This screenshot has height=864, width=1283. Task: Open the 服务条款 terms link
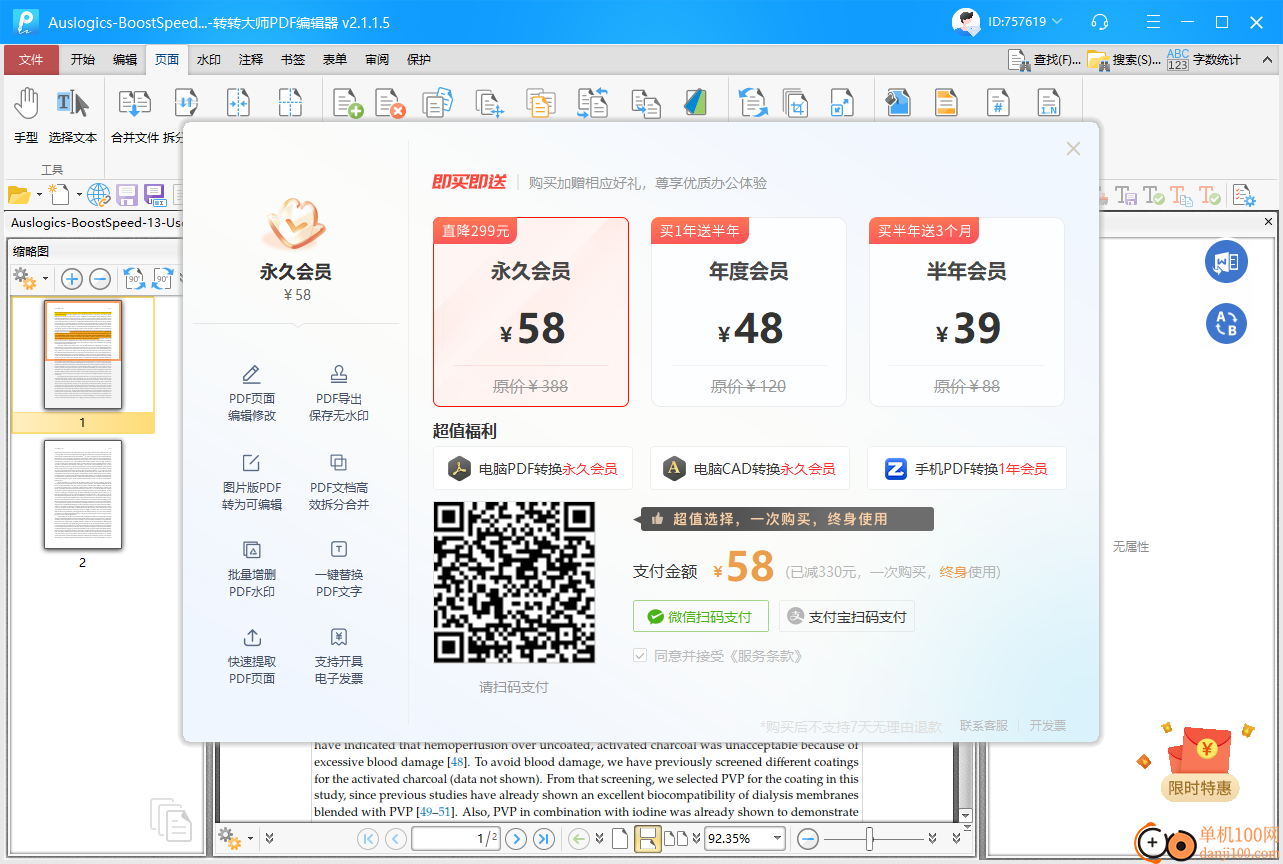coord(767,657)
